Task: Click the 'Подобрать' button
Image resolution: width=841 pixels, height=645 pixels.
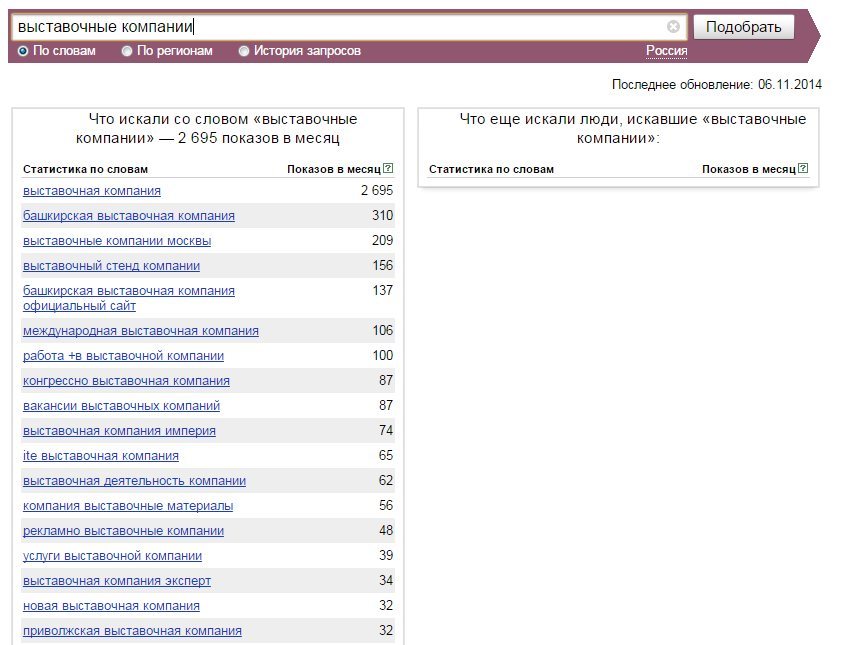Action: coord(743,27)
